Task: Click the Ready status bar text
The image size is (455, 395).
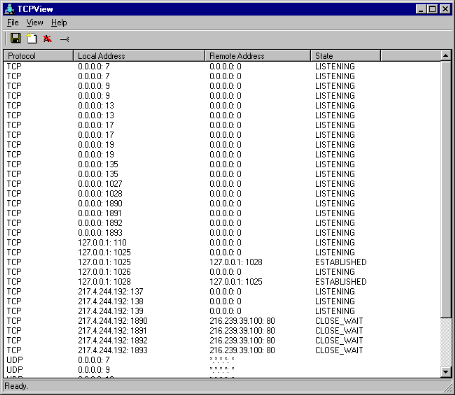Action: [x=16, y=386]
